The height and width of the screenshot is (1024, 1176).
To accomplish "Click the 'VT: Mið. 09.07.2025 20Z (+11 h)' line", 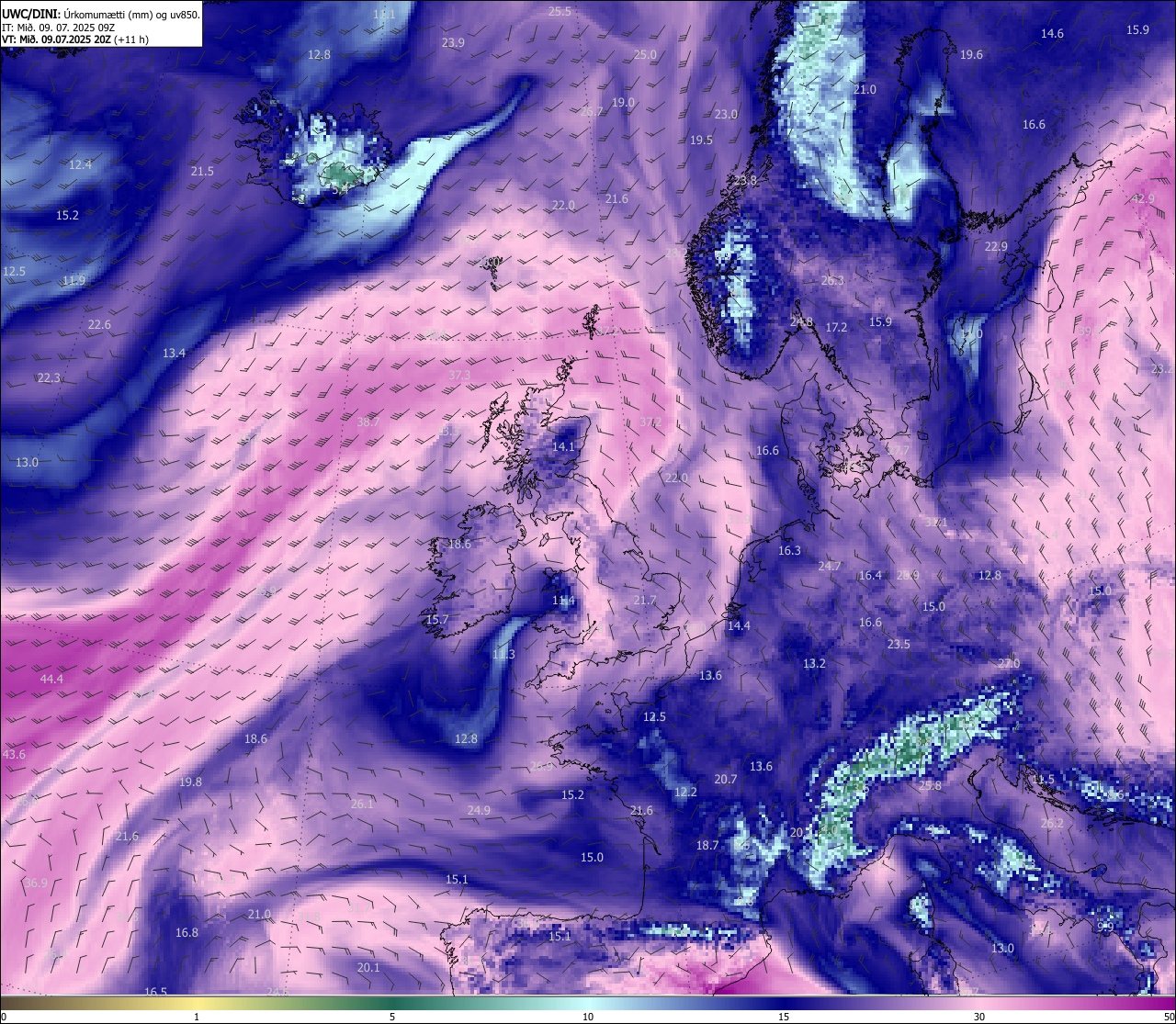I will point(75,39).
